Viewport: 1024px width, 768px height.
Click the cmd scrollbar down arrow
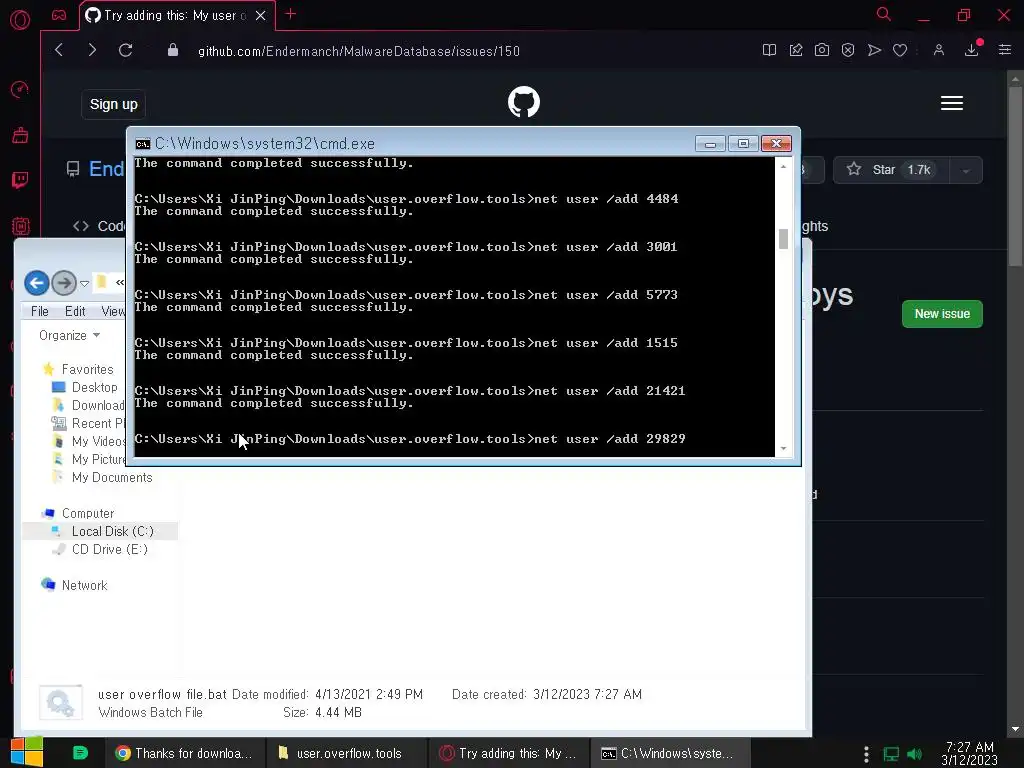click(x=783, y=449)
